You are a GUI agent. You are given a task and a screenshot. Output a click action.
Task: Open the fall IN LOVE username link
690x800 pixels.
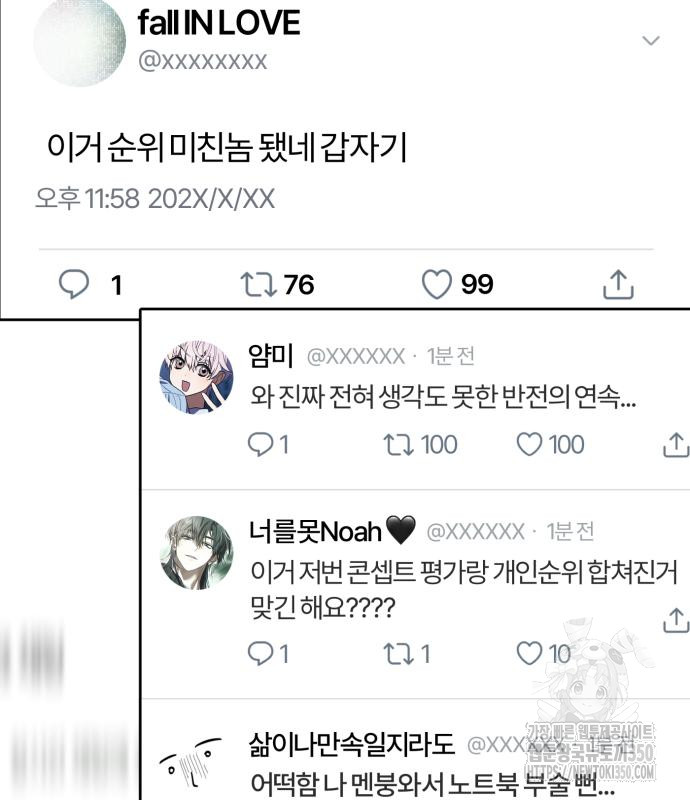coord(203,61)
